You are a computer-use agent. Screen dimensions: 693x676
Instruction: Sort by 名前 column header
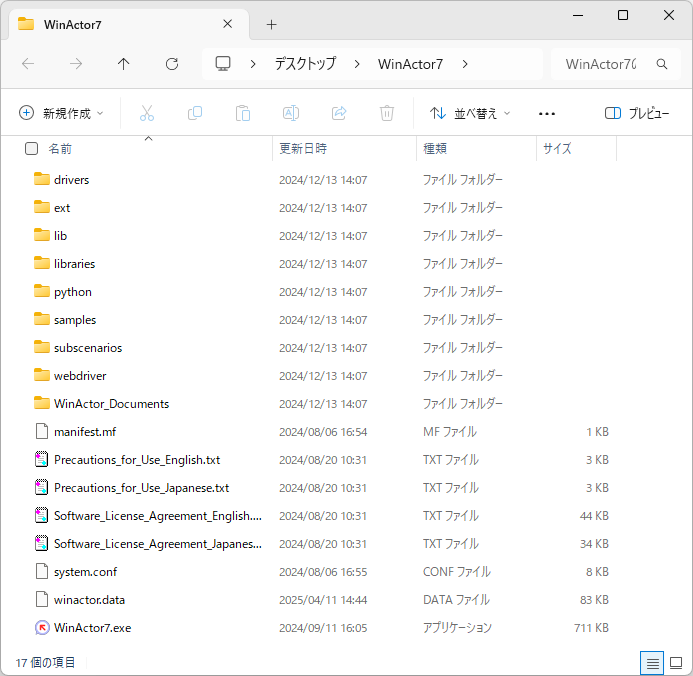pos(60,149)
